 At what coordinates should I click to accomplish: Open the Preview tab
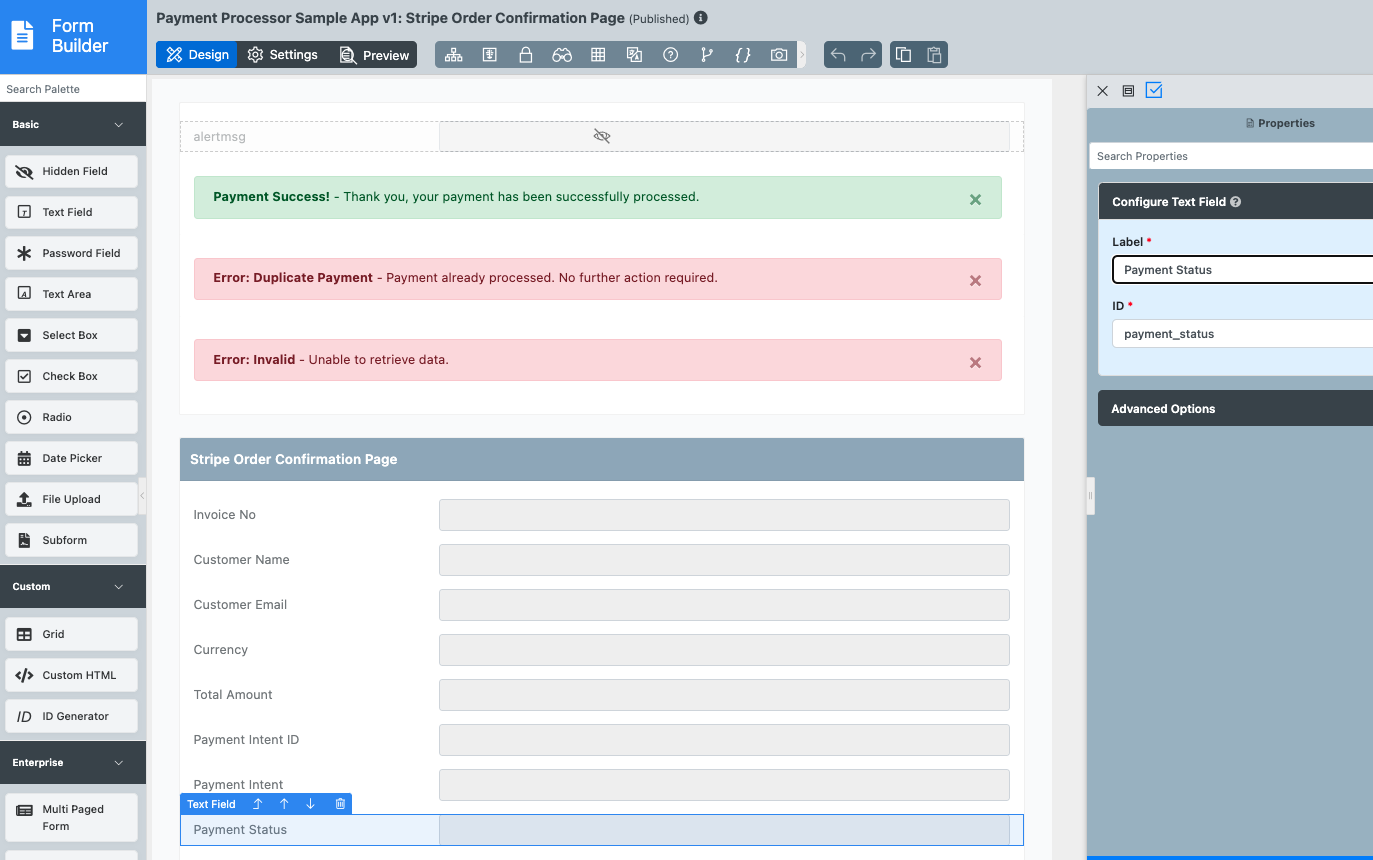pos(374,55)
